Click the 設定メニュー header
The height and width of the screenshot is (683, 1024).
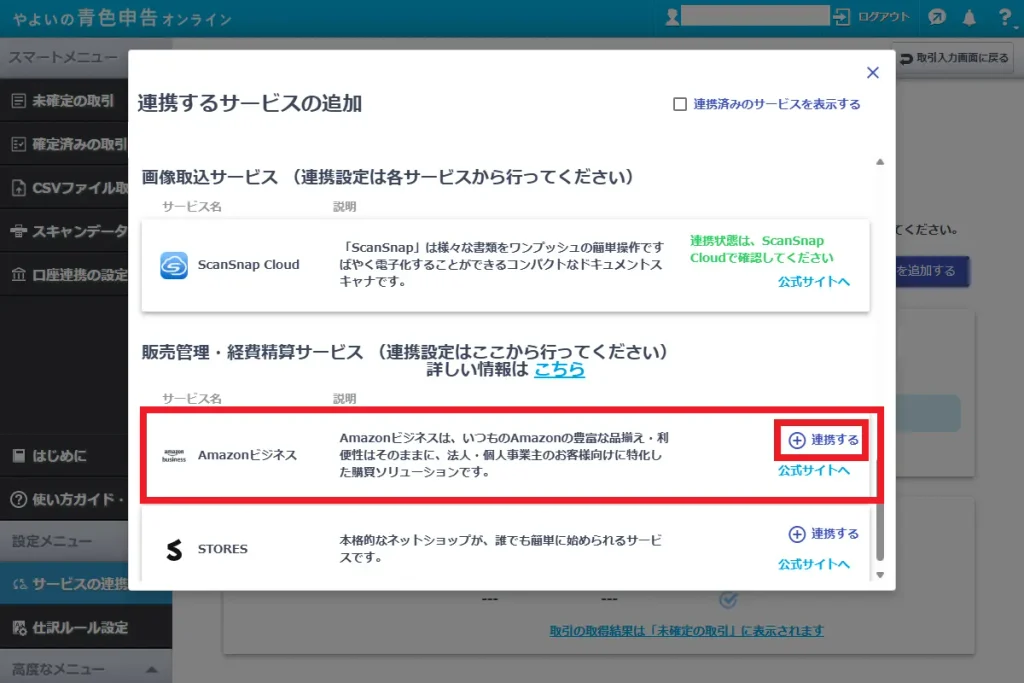(x=52, y=541)
